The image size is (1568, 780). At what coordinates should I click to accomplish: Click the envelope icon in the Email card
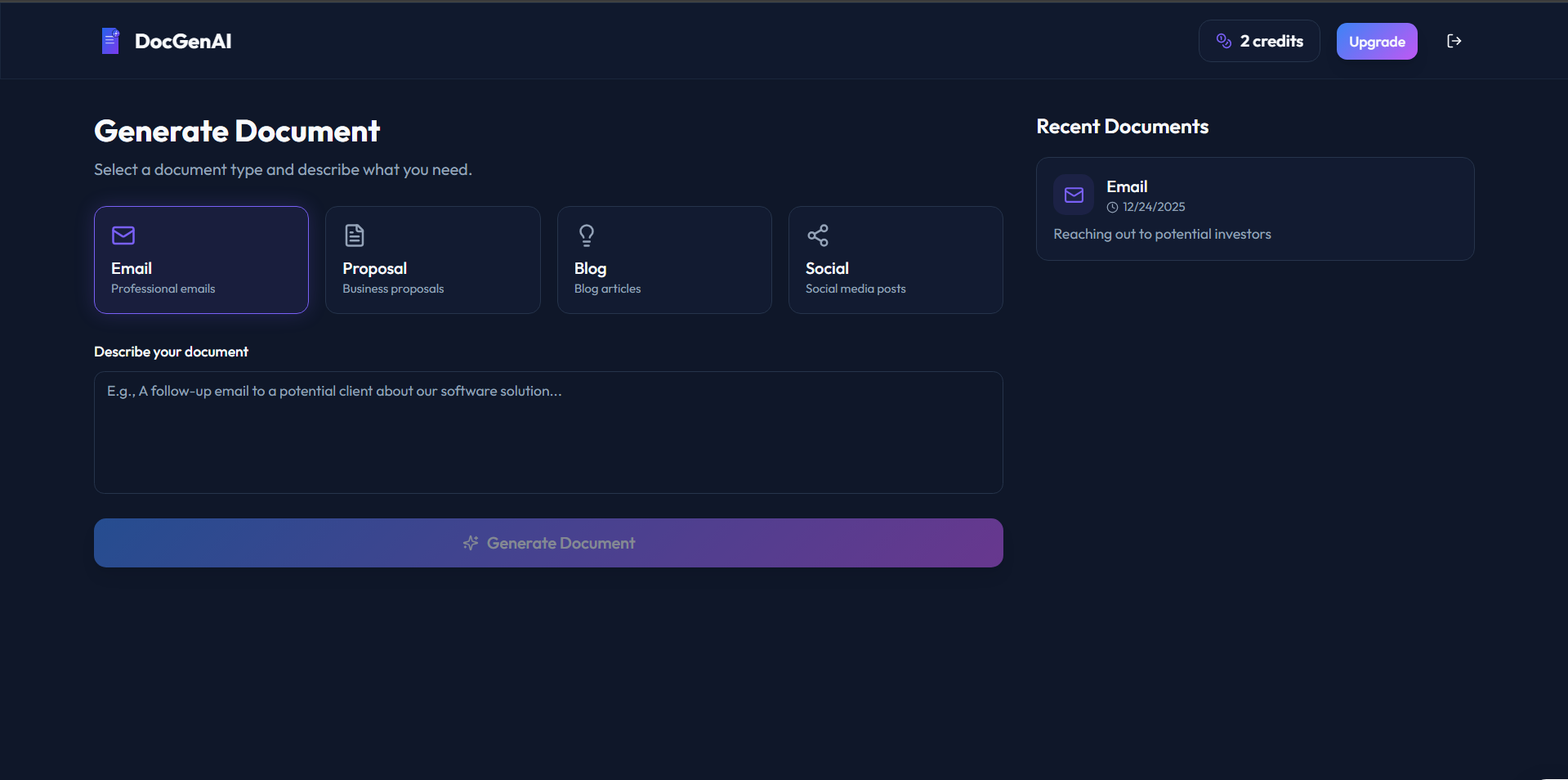click(x=123, y=235)
